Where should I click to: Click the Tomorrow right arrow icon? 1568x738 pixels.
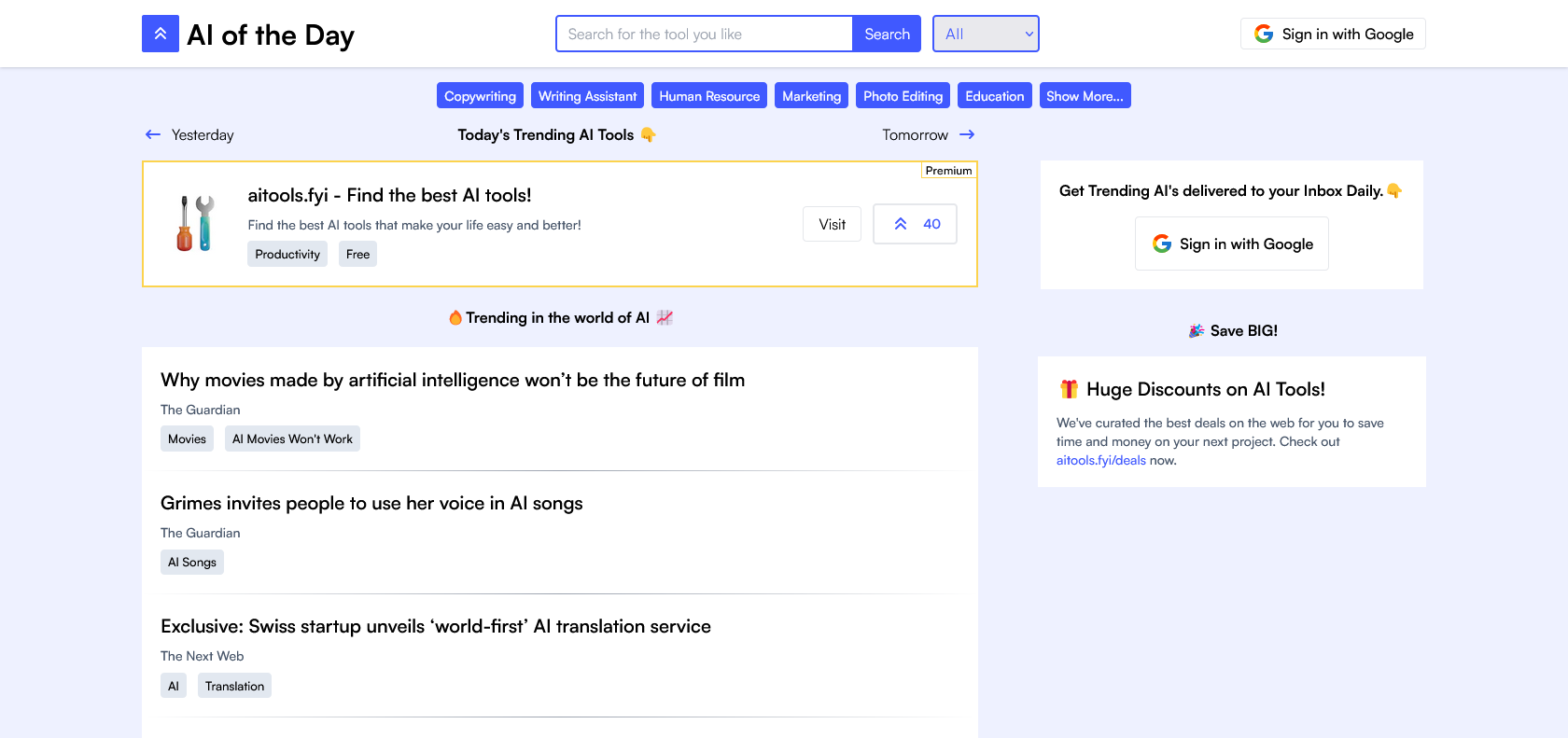pyautogui.click(x=967, y=134)
